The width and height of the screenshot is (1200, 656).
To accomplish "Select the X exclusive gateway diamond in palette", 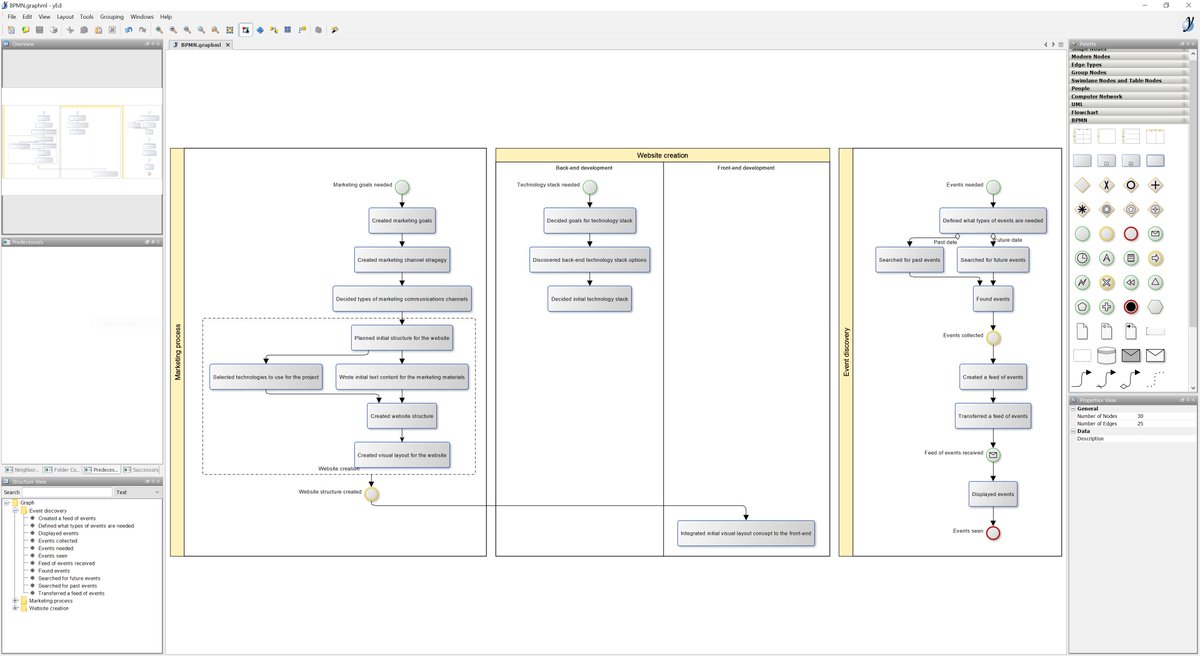I will (x=1106, y=185).
